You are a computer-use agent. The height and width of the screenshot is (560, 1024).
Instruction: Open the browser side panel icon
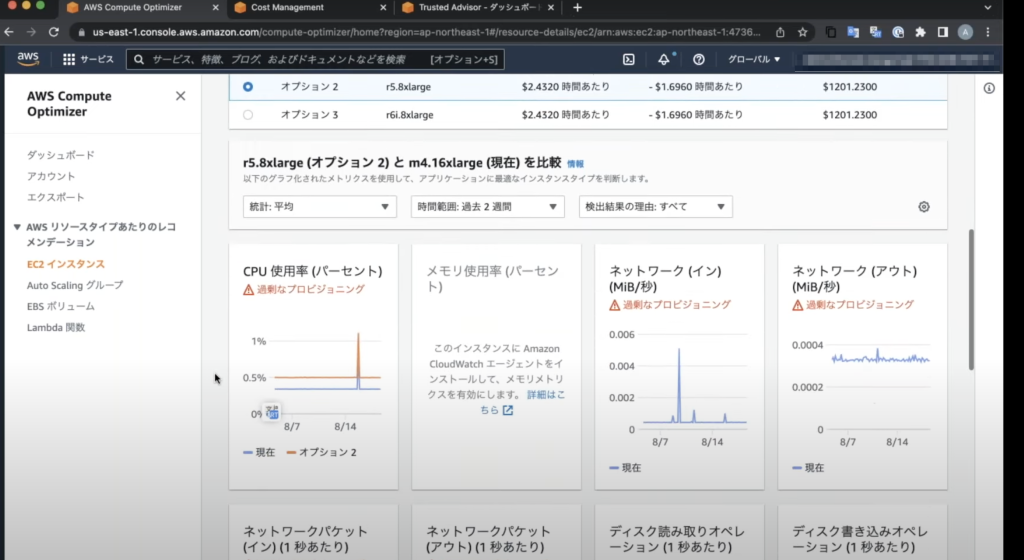pos(942,32)
